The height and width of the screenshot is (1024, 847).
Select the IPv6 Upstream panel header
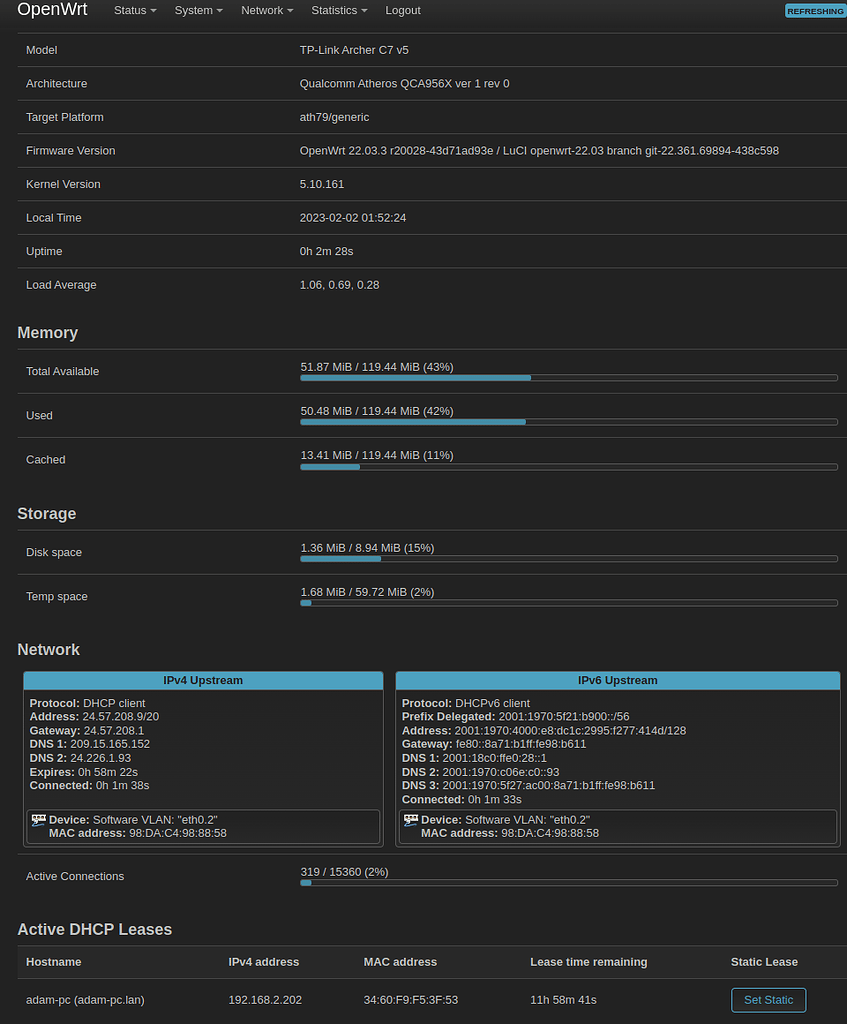click(617, 680)
